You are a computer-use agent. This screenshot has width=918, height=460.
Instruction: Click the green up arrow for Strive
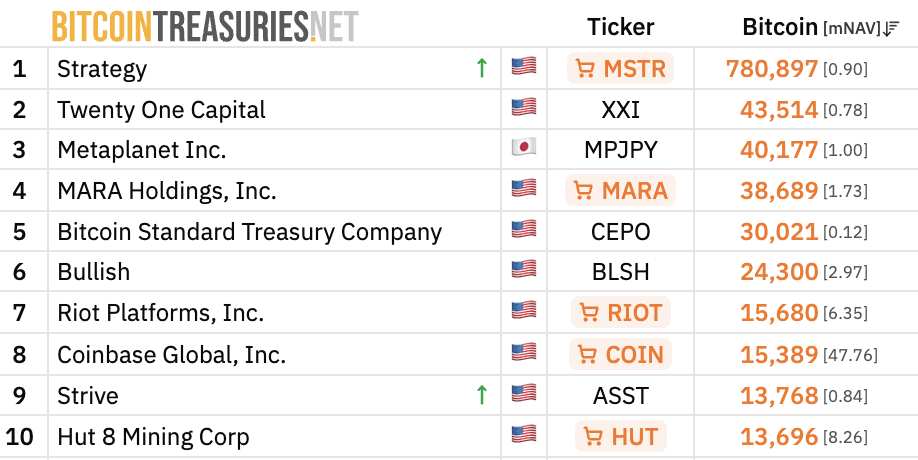click(x=481, y=395)
